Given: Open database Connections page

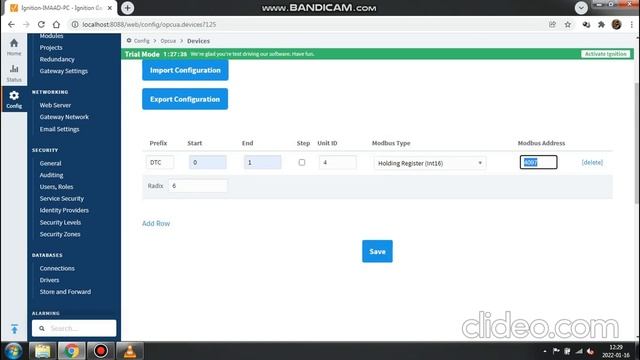Looking at the screenshot, I should [x=57, y=269].
